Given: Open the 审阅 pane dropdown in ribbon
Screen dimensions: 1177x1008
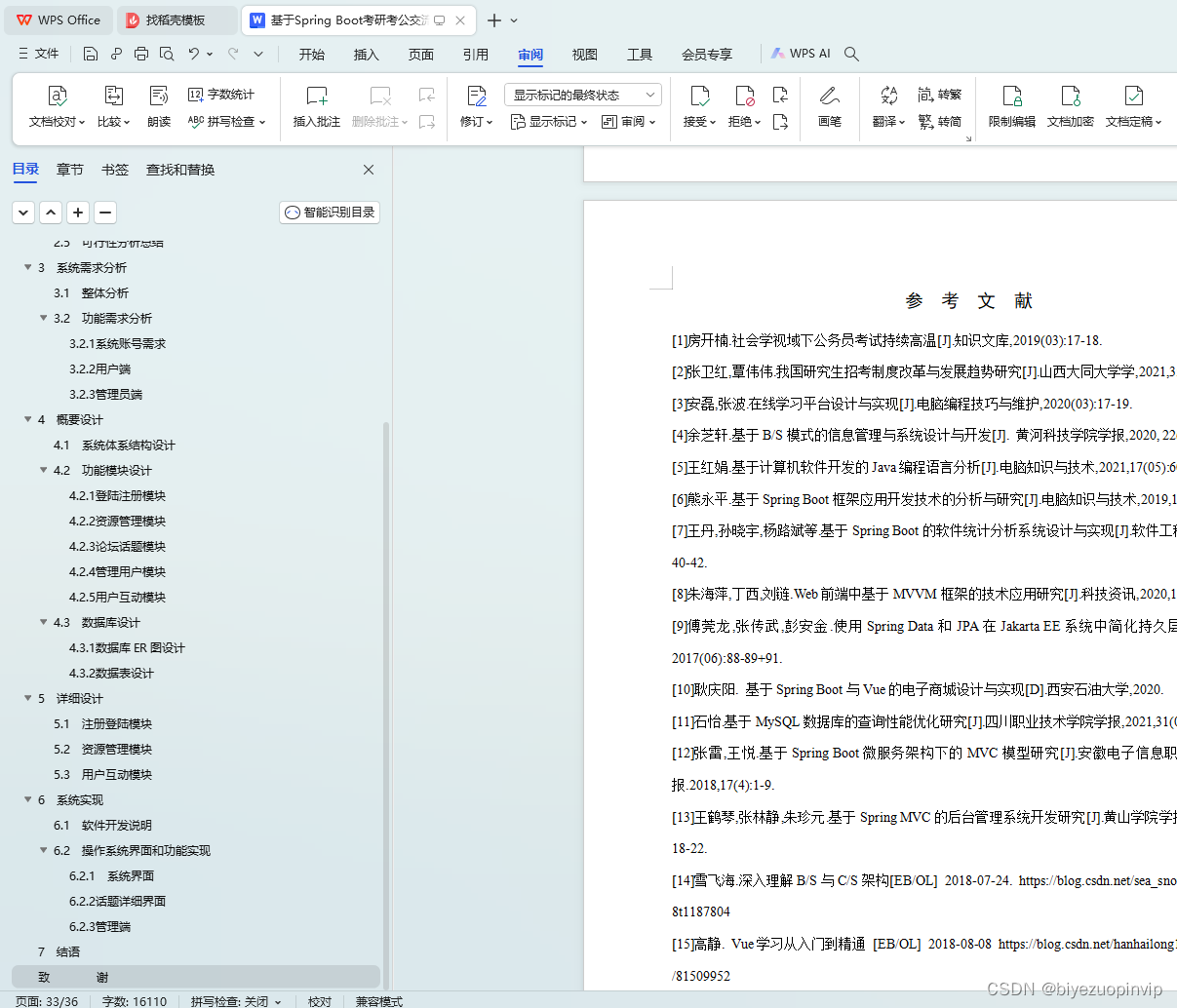Looking at the screenshot, I should point(628,122).
